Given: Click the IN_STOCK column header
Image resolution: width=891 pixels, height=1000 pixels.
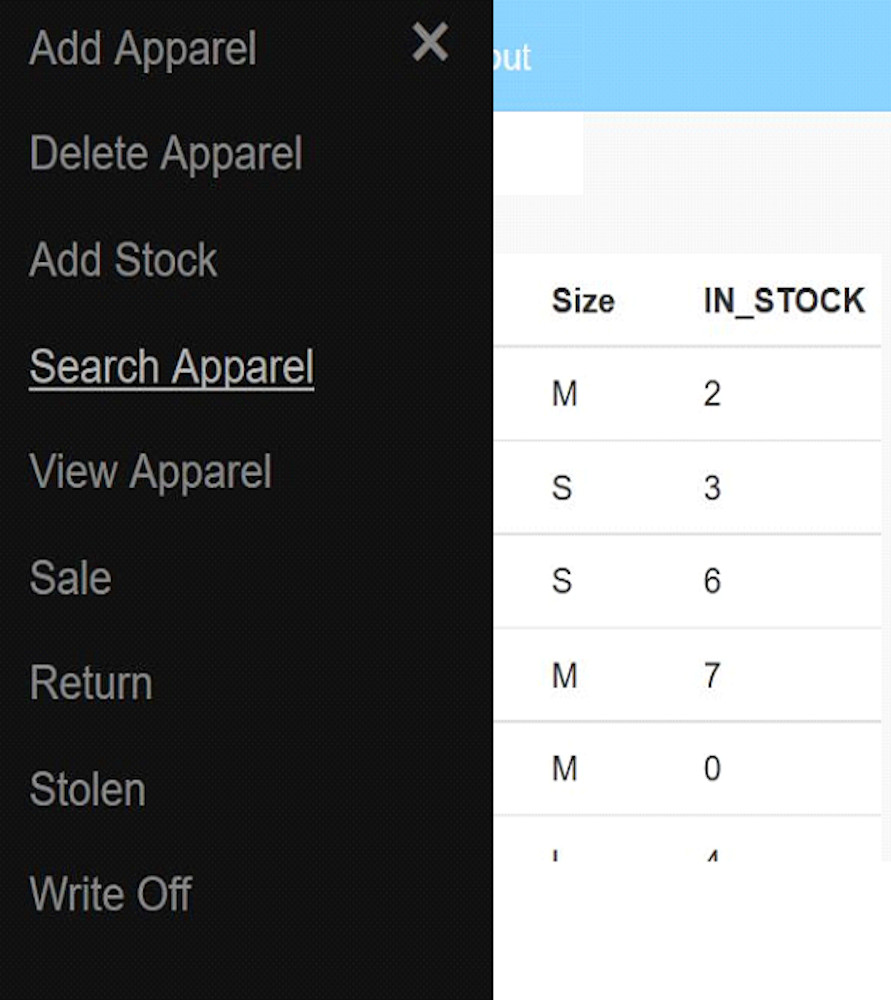Looking at the screenshot, I should (x=784, y=300).
